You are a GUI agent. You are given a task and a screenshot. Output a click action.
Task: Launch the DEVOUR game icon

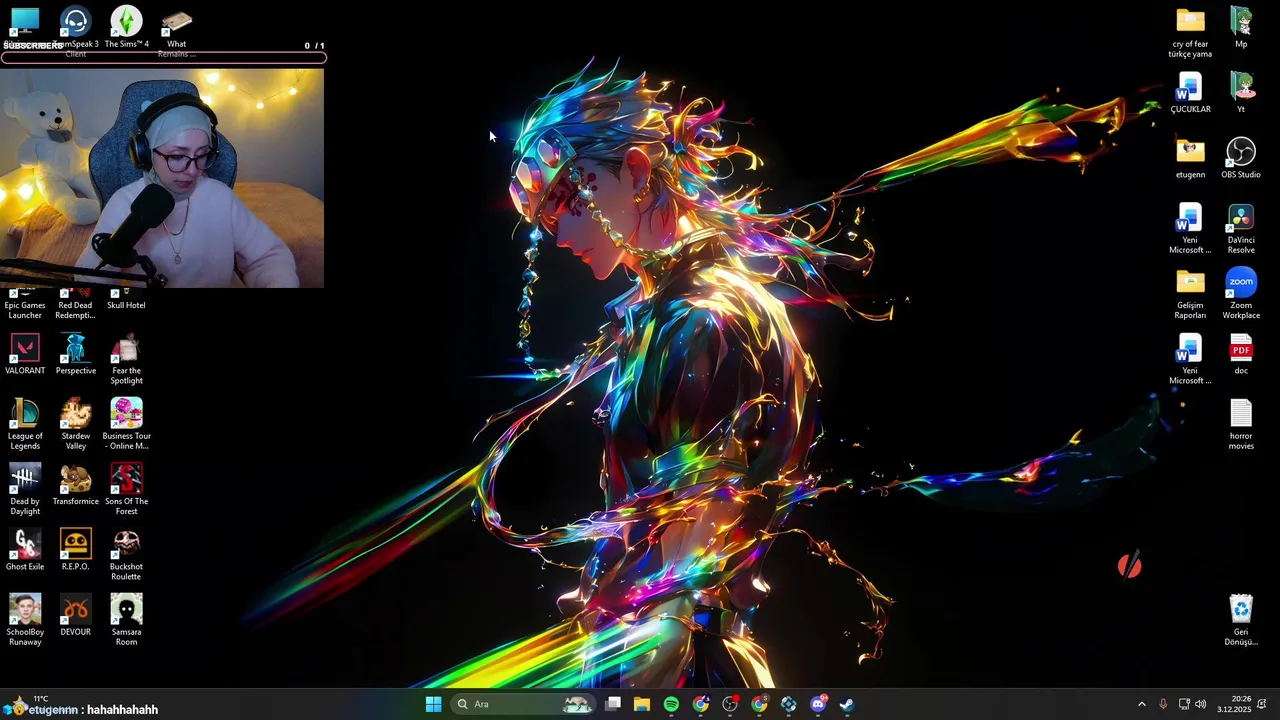coord(76,610)
